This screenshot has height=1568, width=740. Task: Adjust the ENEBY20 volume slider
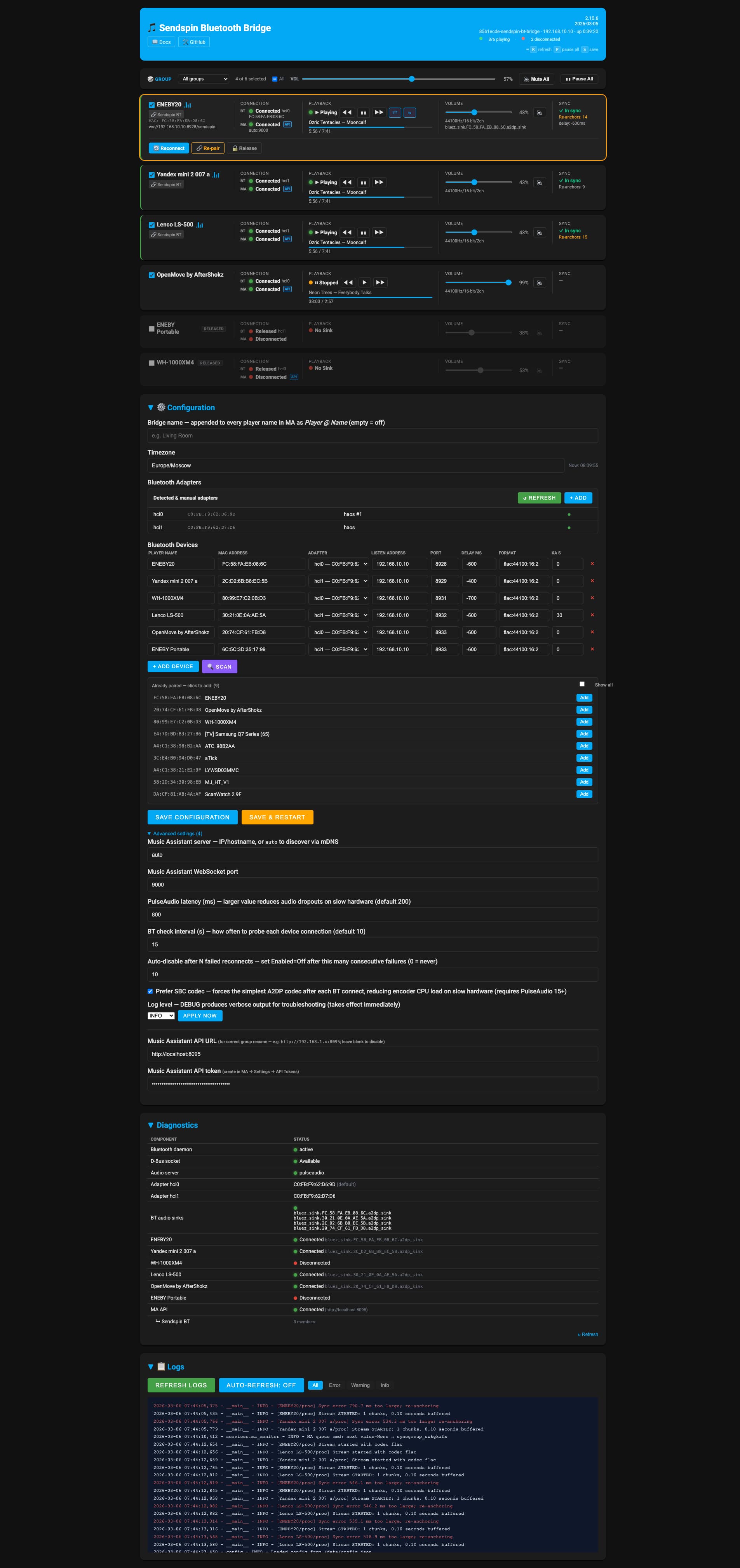(x=478, y=112)
